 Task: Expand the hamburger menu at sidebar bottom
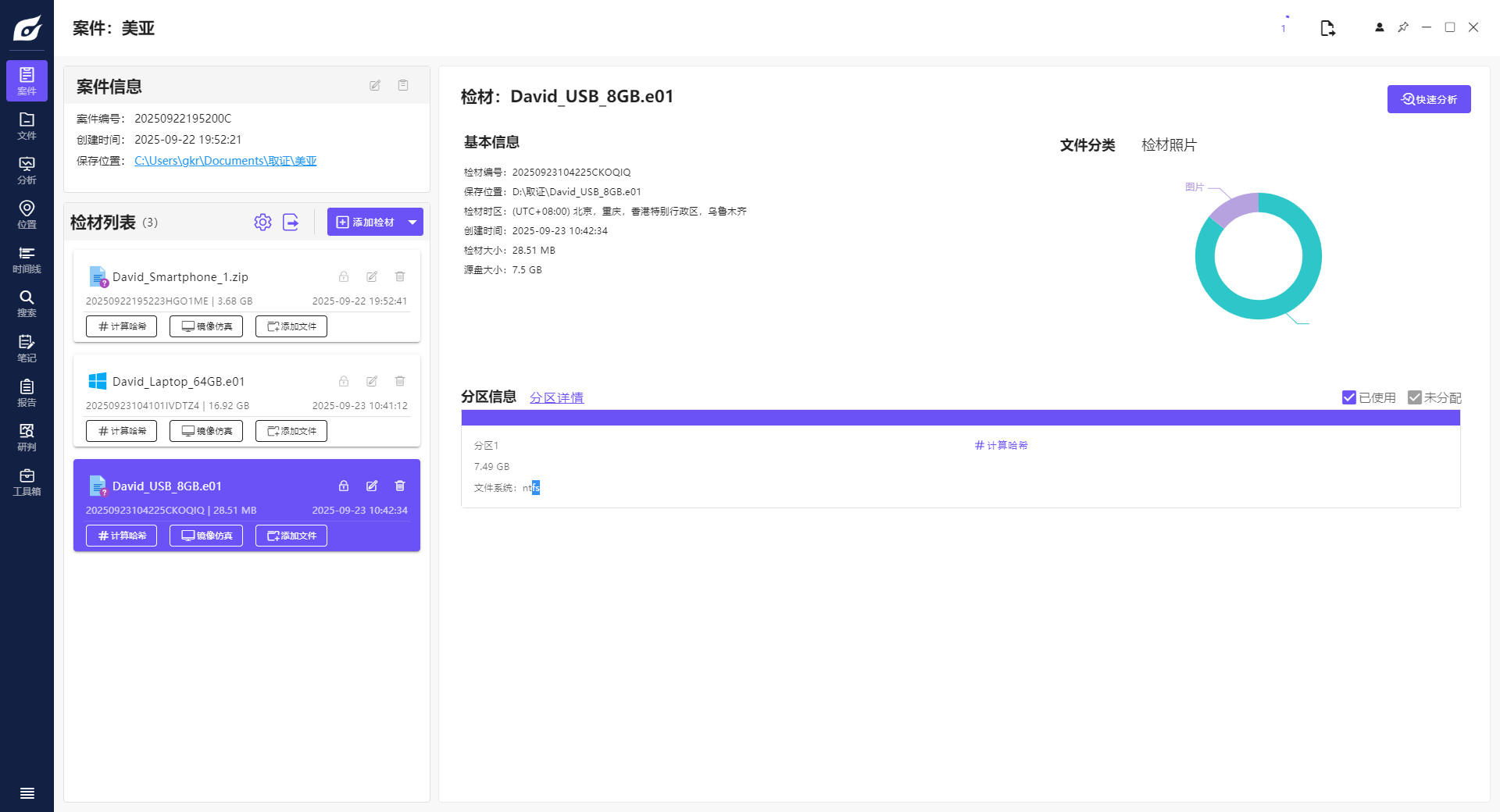click(27, 793)
